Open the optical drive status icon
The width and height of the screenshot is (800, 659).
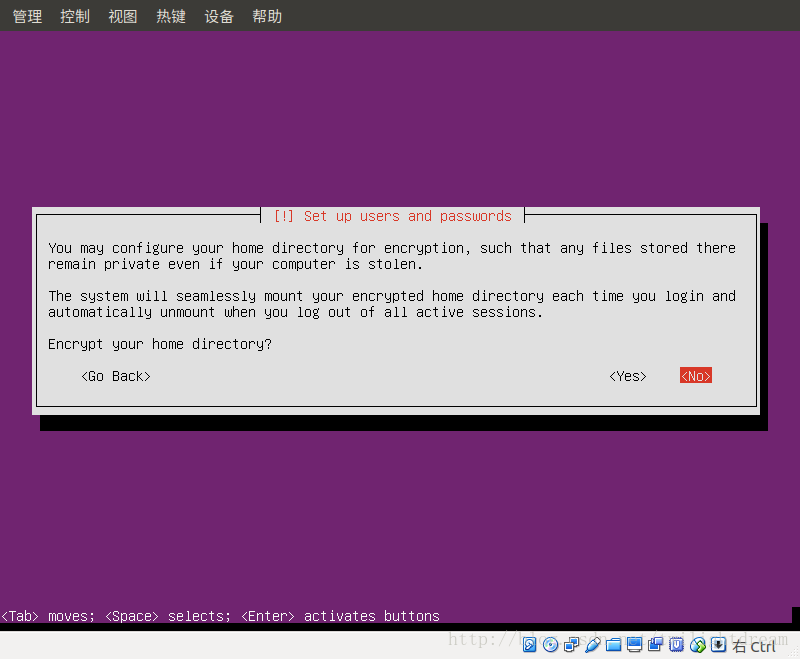click(551, 644)
